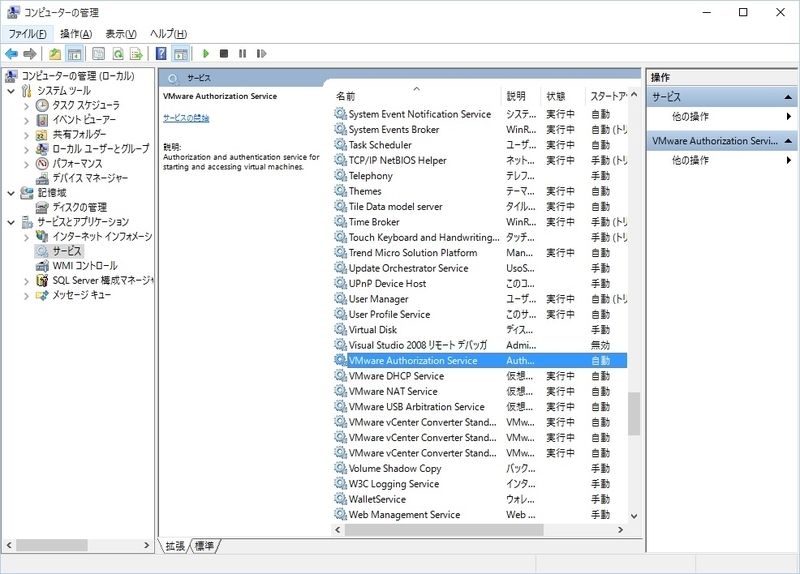Click the サービスの開始 link

(x=186, y=118)
